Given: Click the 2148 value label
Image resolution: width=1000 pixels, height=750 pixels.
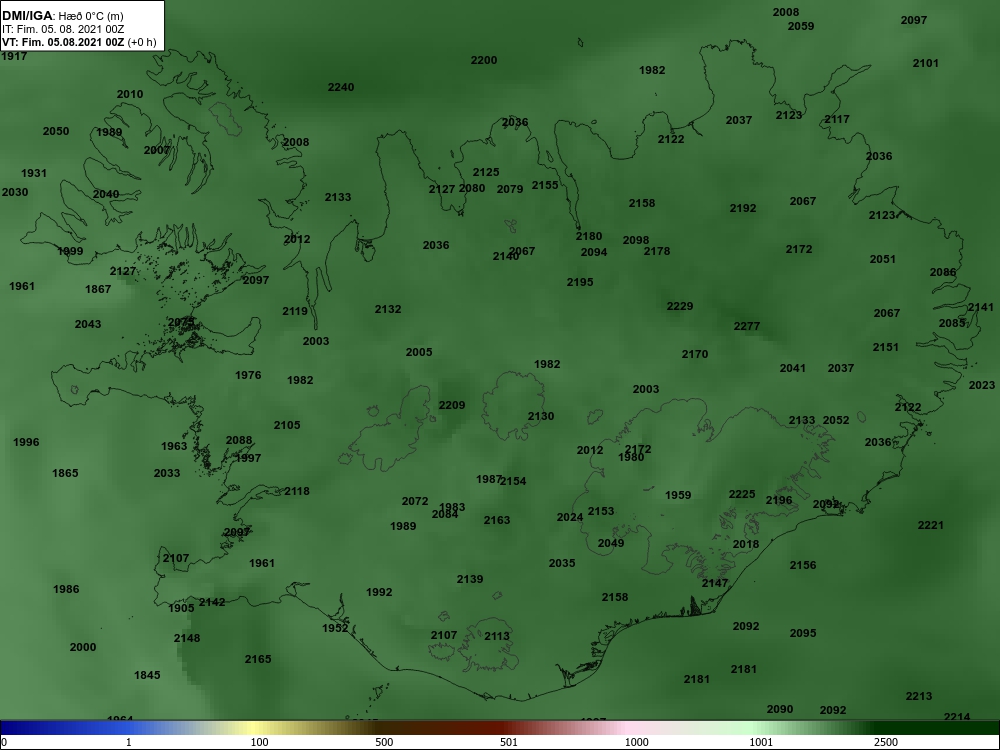Looking at the screenshot, I should pos(187,638).
